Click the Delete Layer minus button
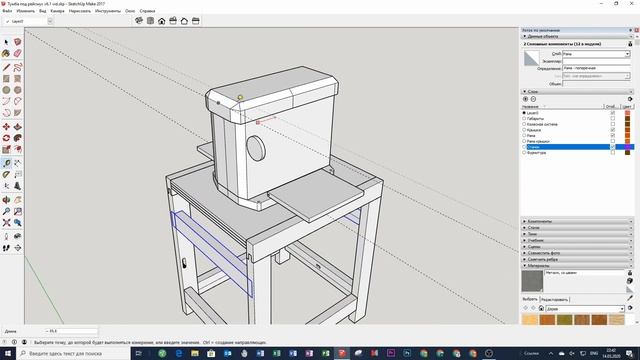The width and height of the screenshot is (640, 360). 533,99
